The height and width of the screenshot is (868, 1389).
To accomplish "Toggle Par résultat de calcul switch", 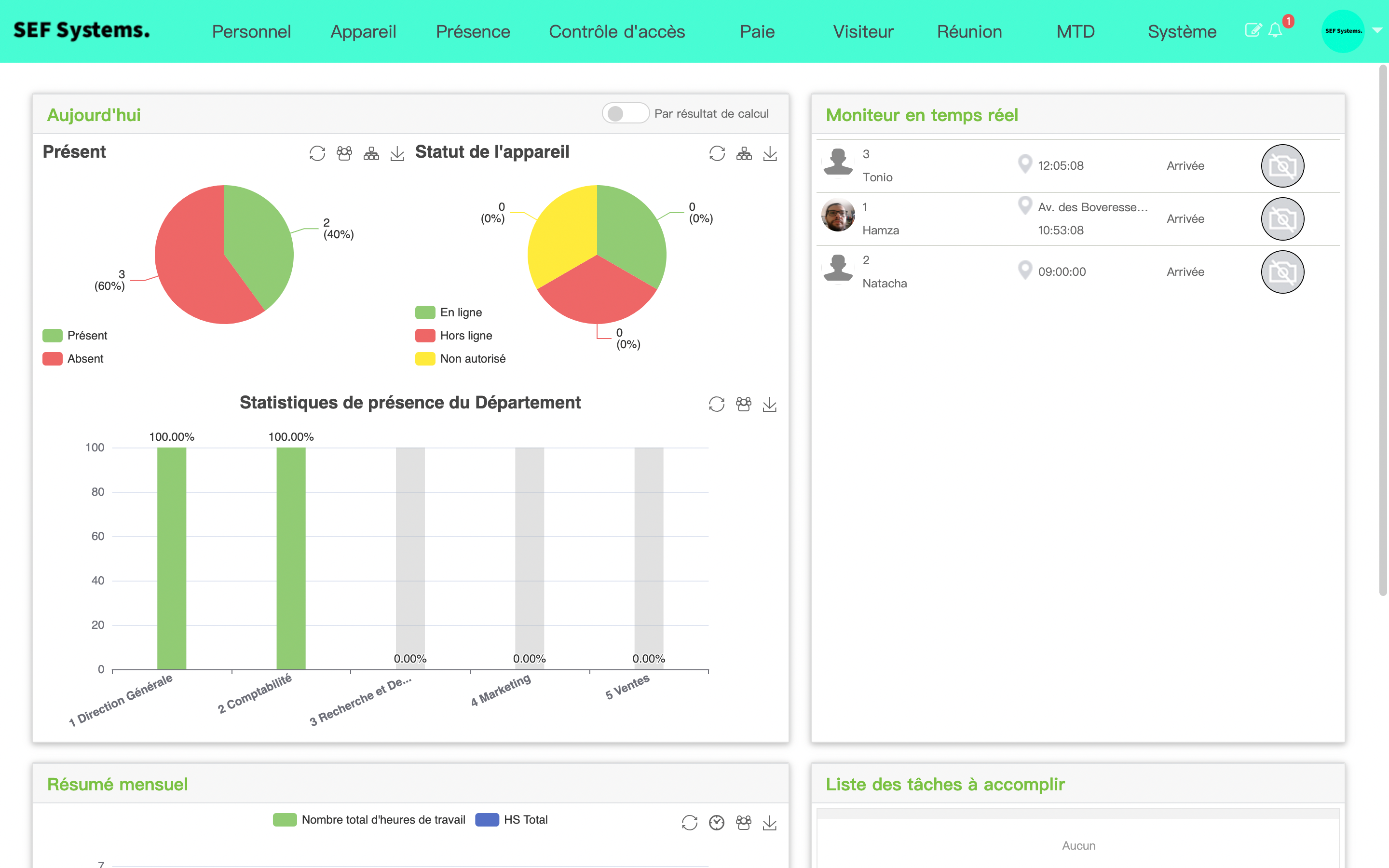I will pos(625,113).
